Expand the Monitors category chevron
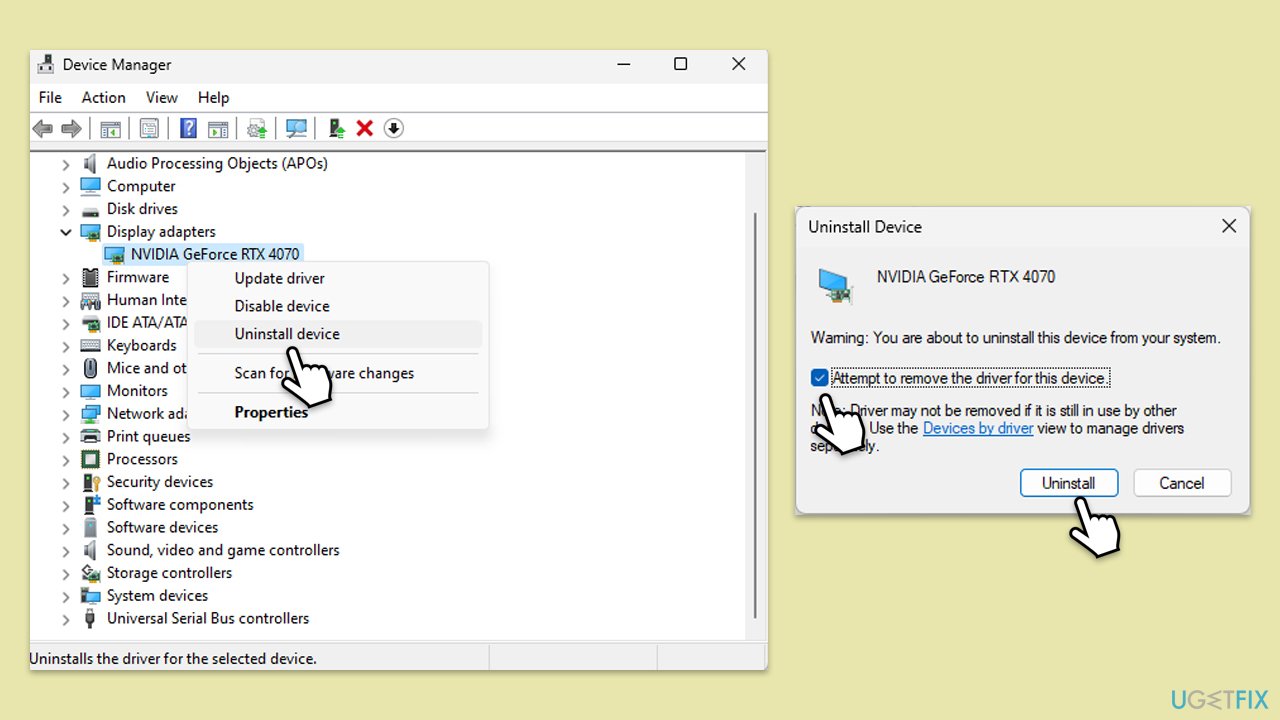This screenshot has height=720, width=1280. click(x=66, y=391)
